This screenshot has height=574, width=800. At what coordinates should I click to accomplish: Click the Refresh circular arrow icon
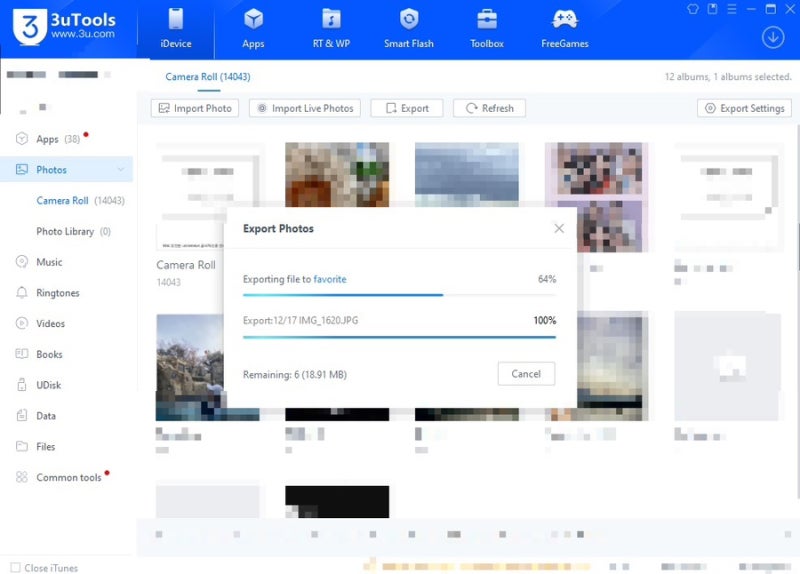(471, 108)
